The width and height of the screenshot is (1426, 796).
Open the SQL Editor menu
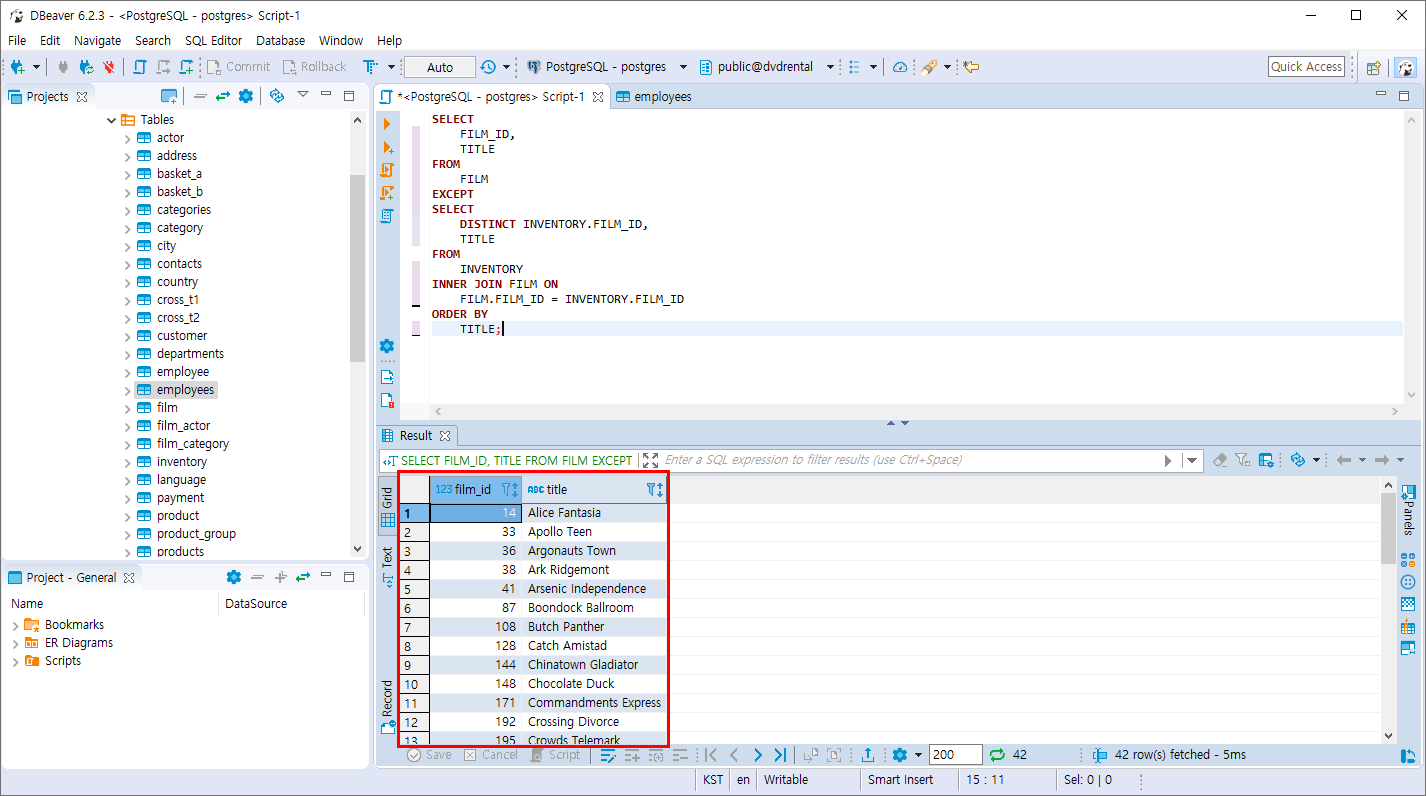click(x=214, y=40)
